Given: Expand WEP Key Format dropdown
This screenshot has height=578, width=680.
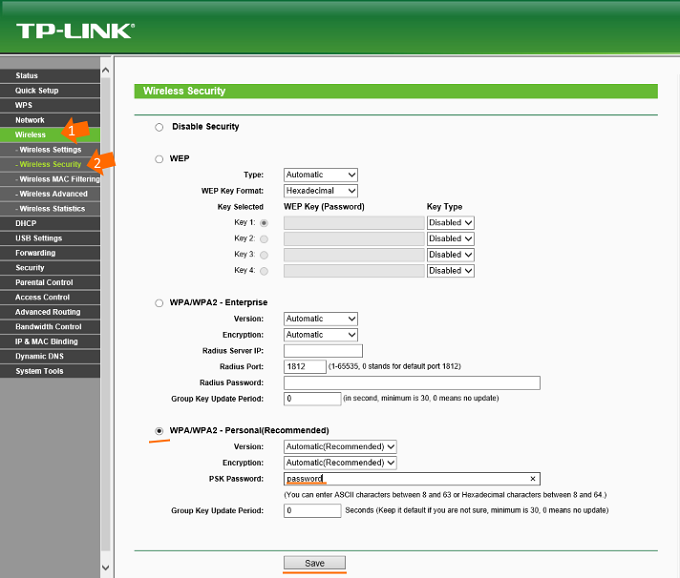Looking at the screenshot, I should [x=320, y=191].
